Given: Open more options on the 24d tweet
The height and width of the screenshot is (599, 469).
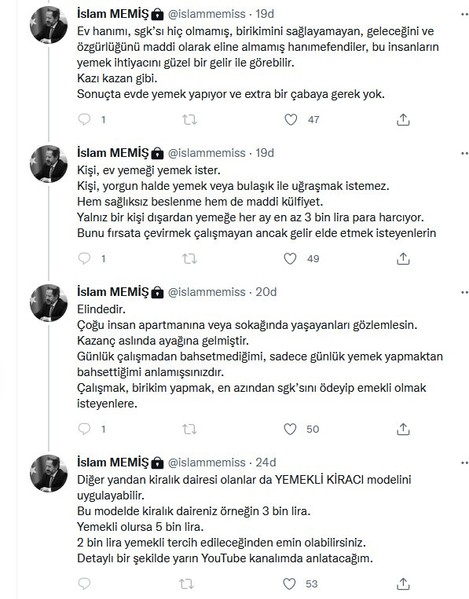Looking at the screenshot, I should pos(464,463).
